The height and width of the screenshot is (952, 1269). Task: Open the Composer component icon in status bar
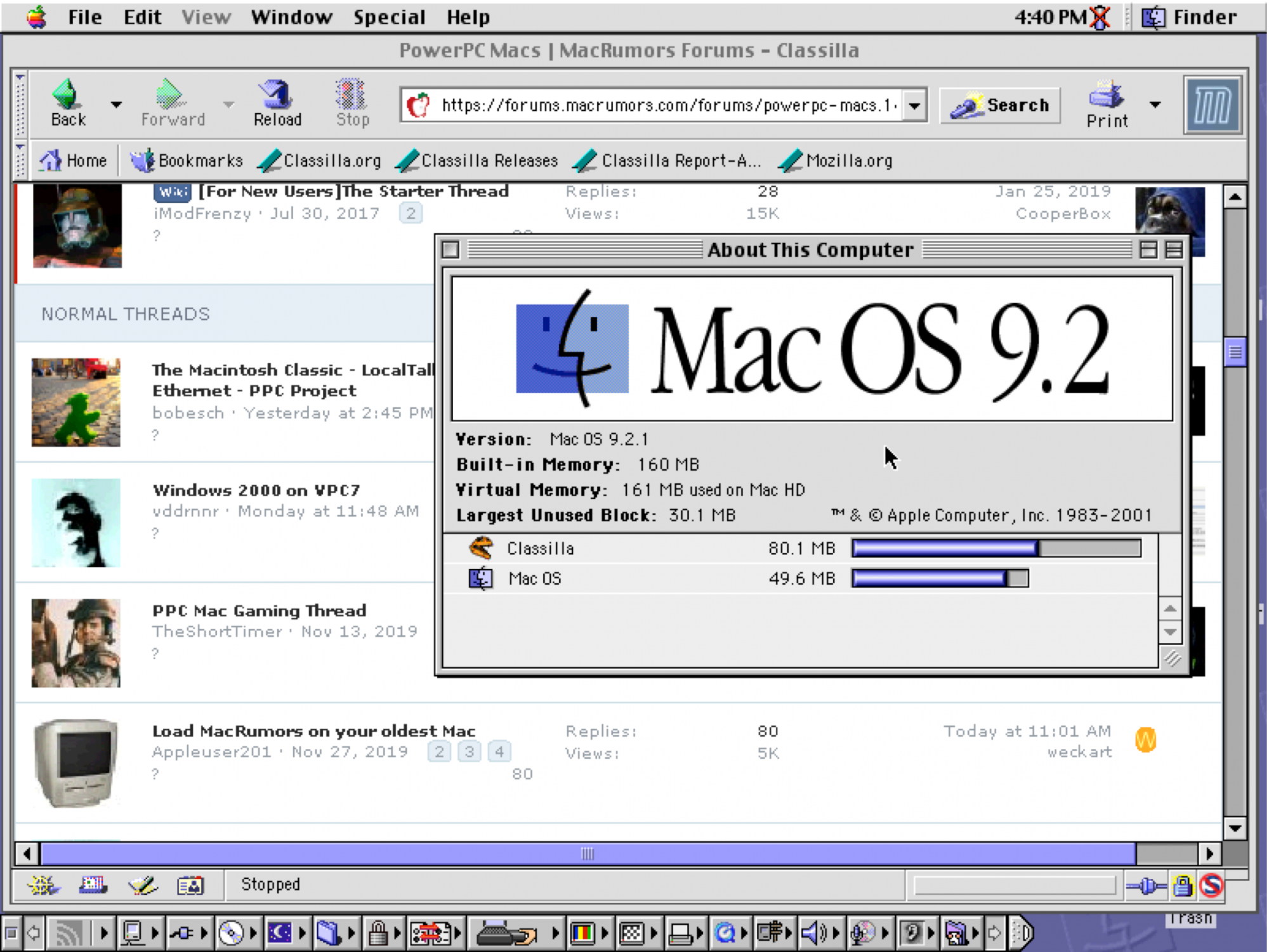tap(142, 885)
